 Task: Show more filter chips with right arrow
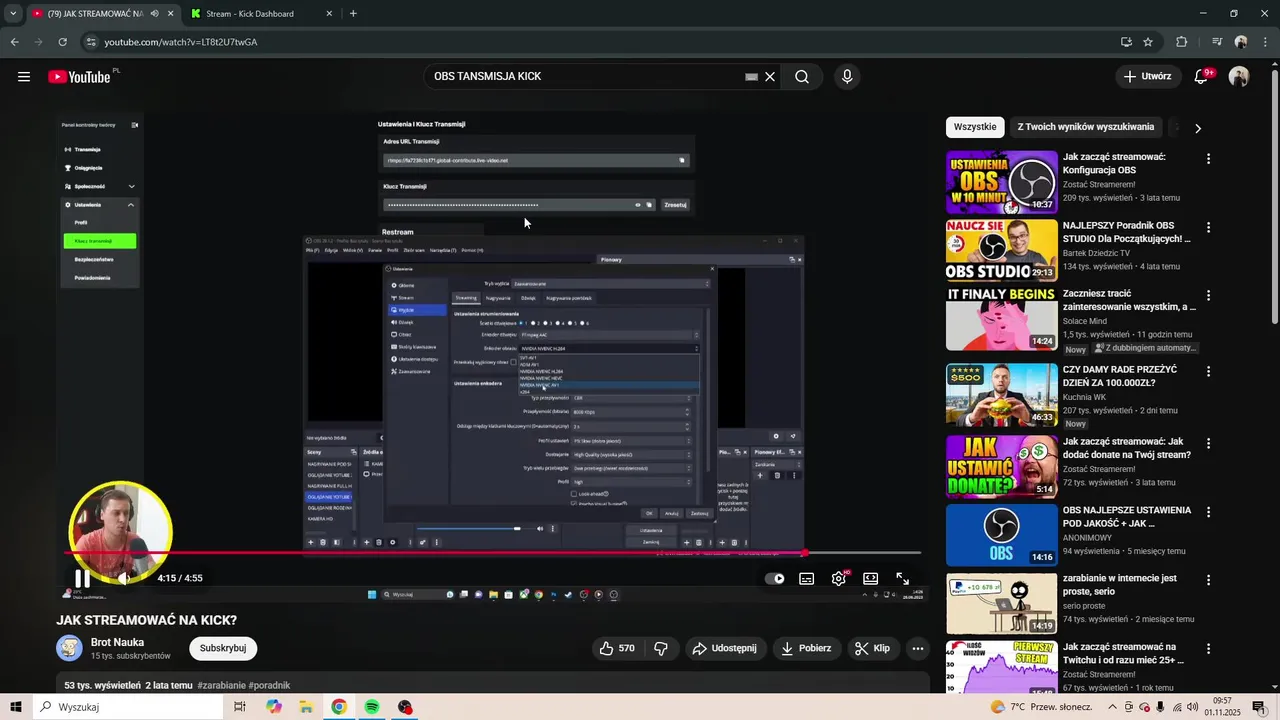click(x=1198, y=128)
